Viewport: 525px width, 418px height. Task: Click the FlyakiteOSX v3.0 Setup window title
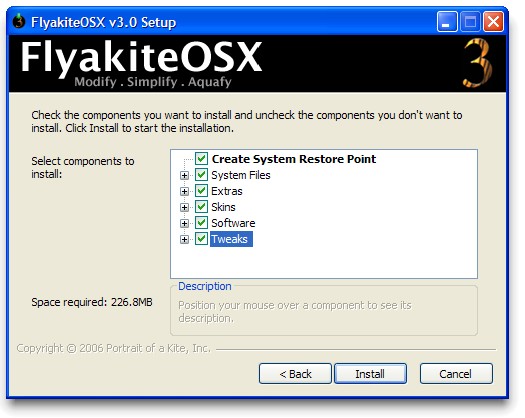click(x=103, y=22)
